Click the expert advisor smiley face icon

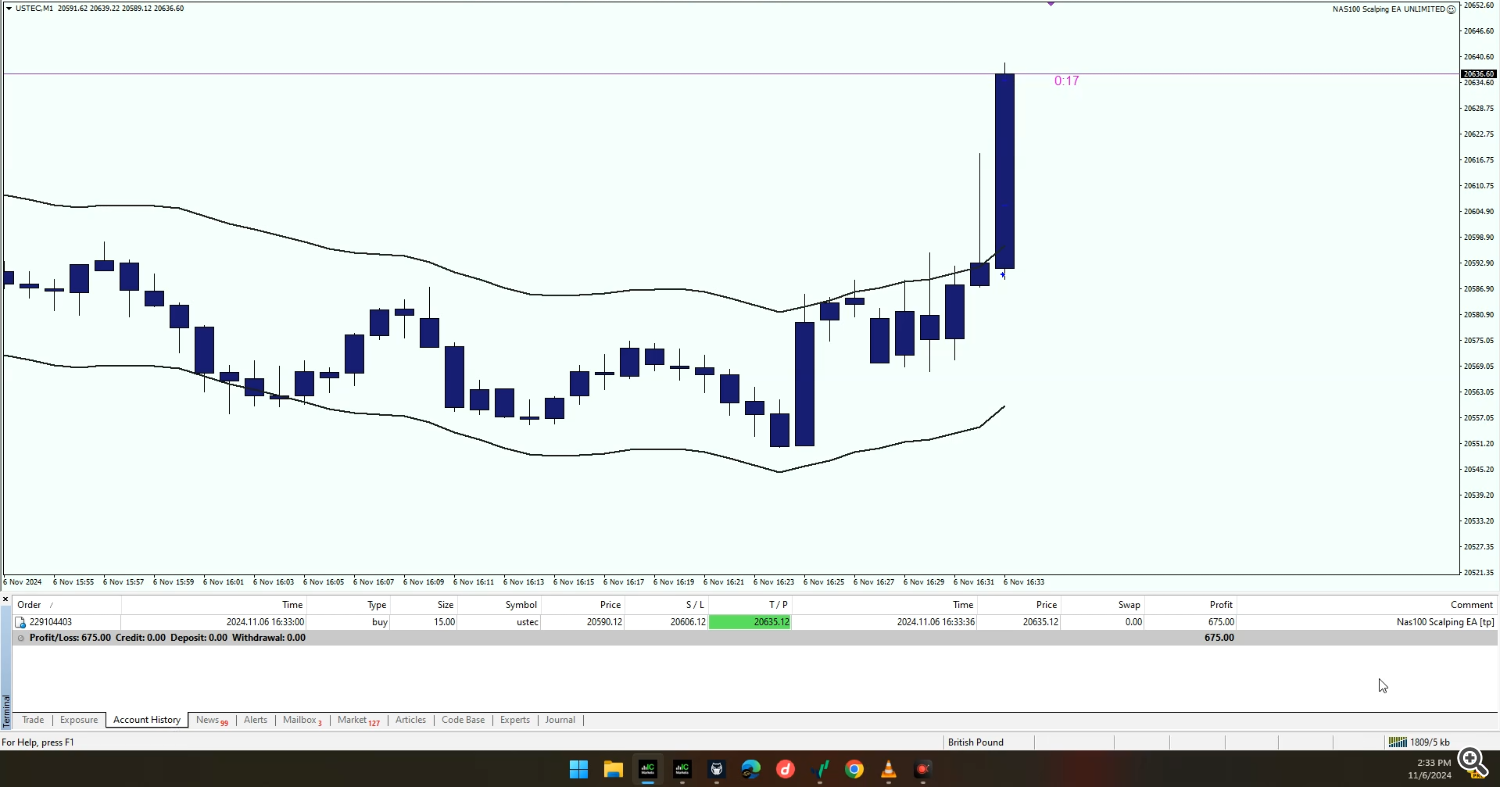1452,9
